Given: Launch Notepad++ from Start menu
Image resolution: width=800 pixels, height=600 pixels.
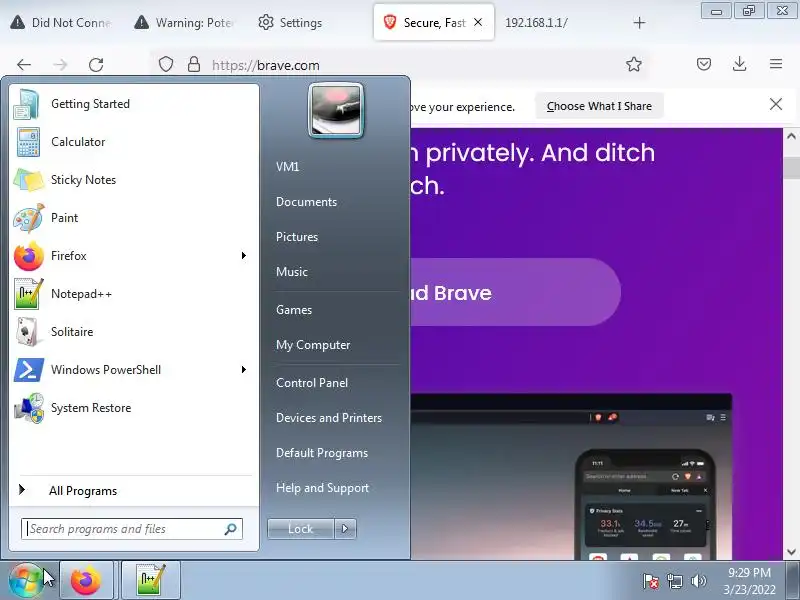Looking at the screenshot, I should click(x=134, y=294).
